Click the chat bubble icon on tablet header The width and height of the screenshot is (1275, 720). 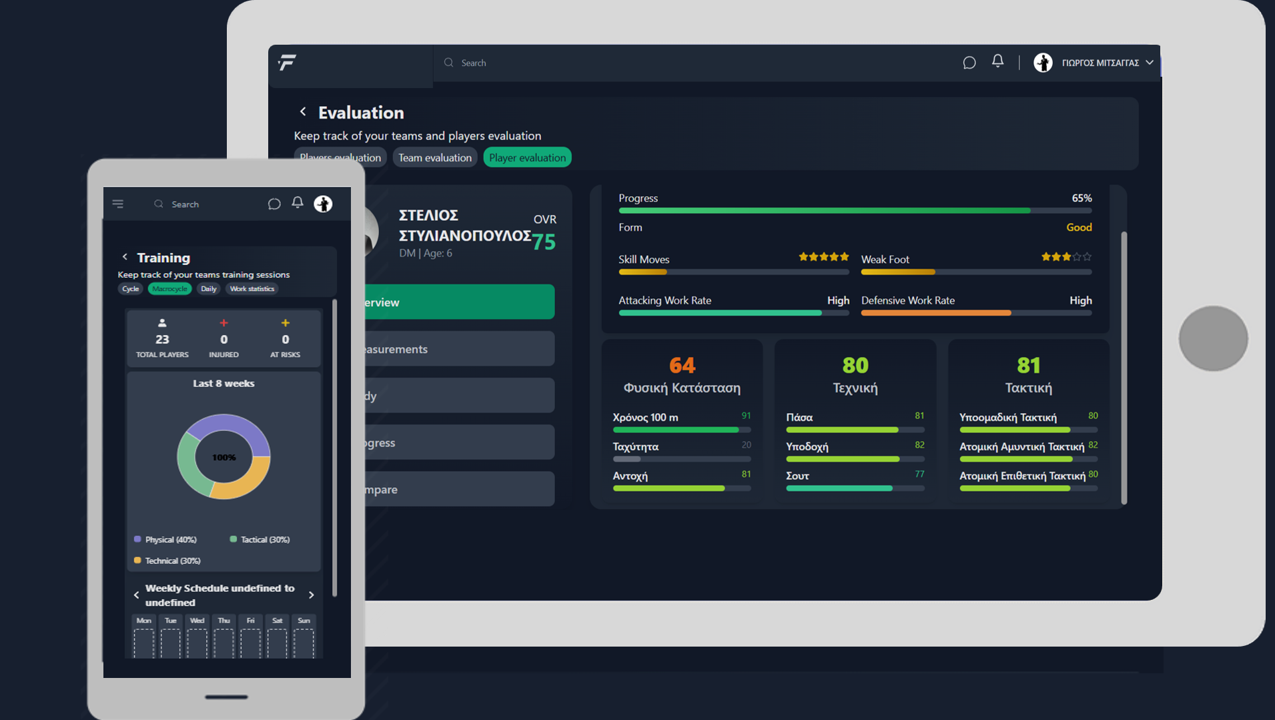(969, 63)
